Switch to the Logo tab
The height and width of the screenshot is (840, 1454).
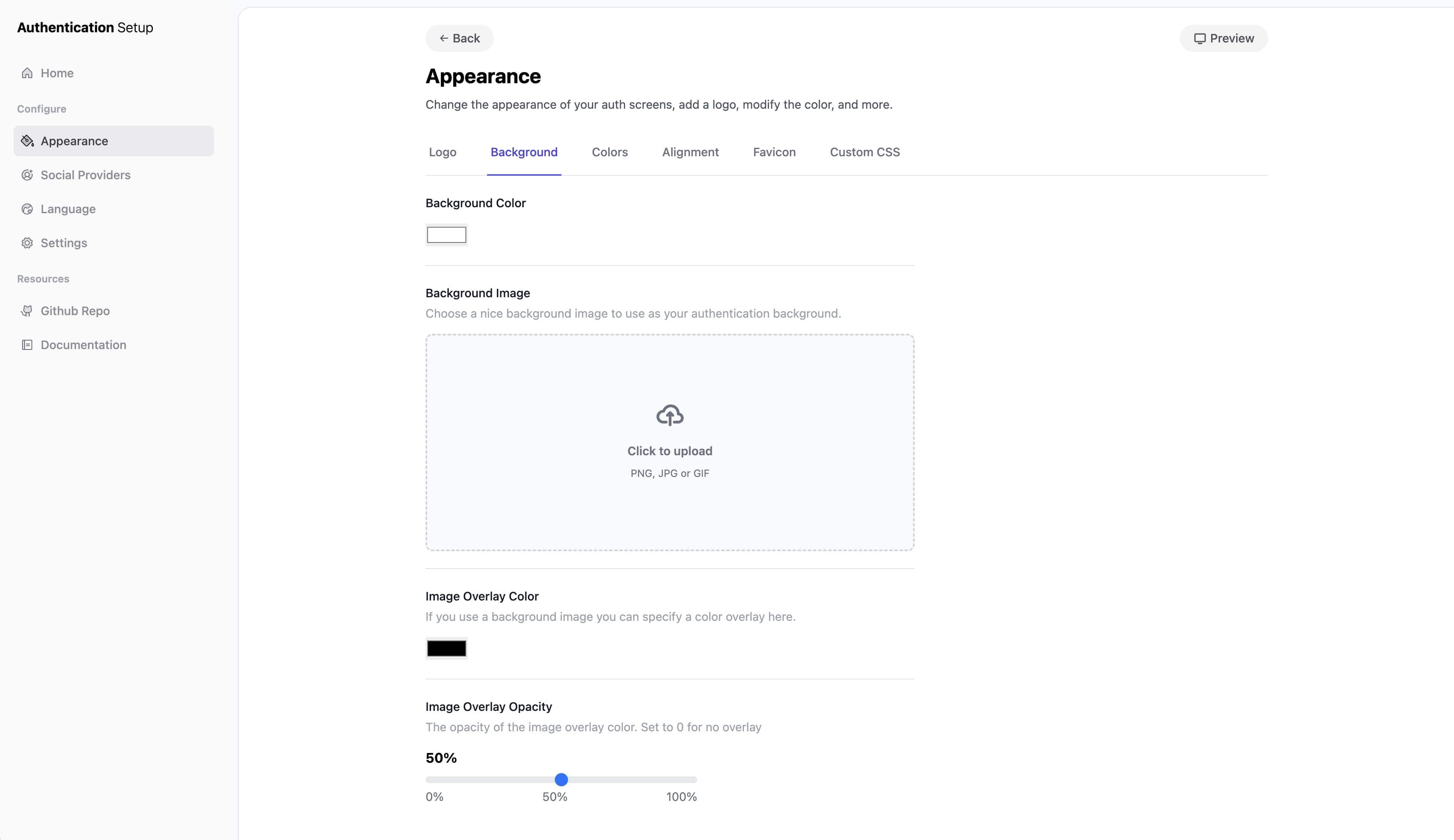[x=442, y=152]
